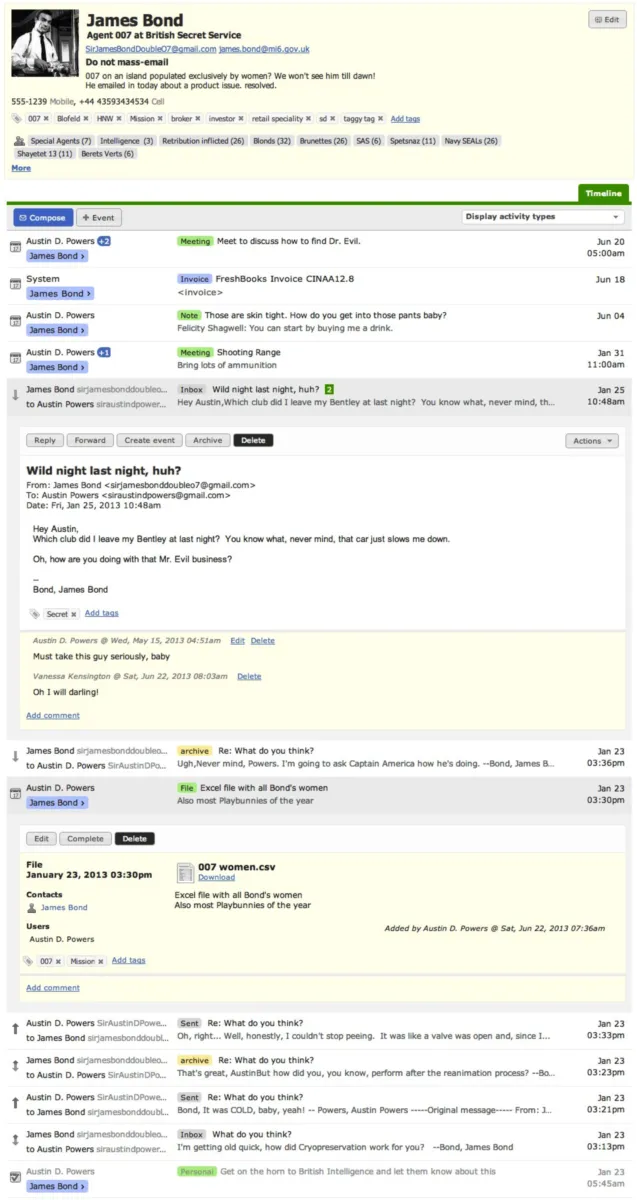Expand the +2 participants badge on the Meeting row
637x1200 pixels.
coord(104,241)
